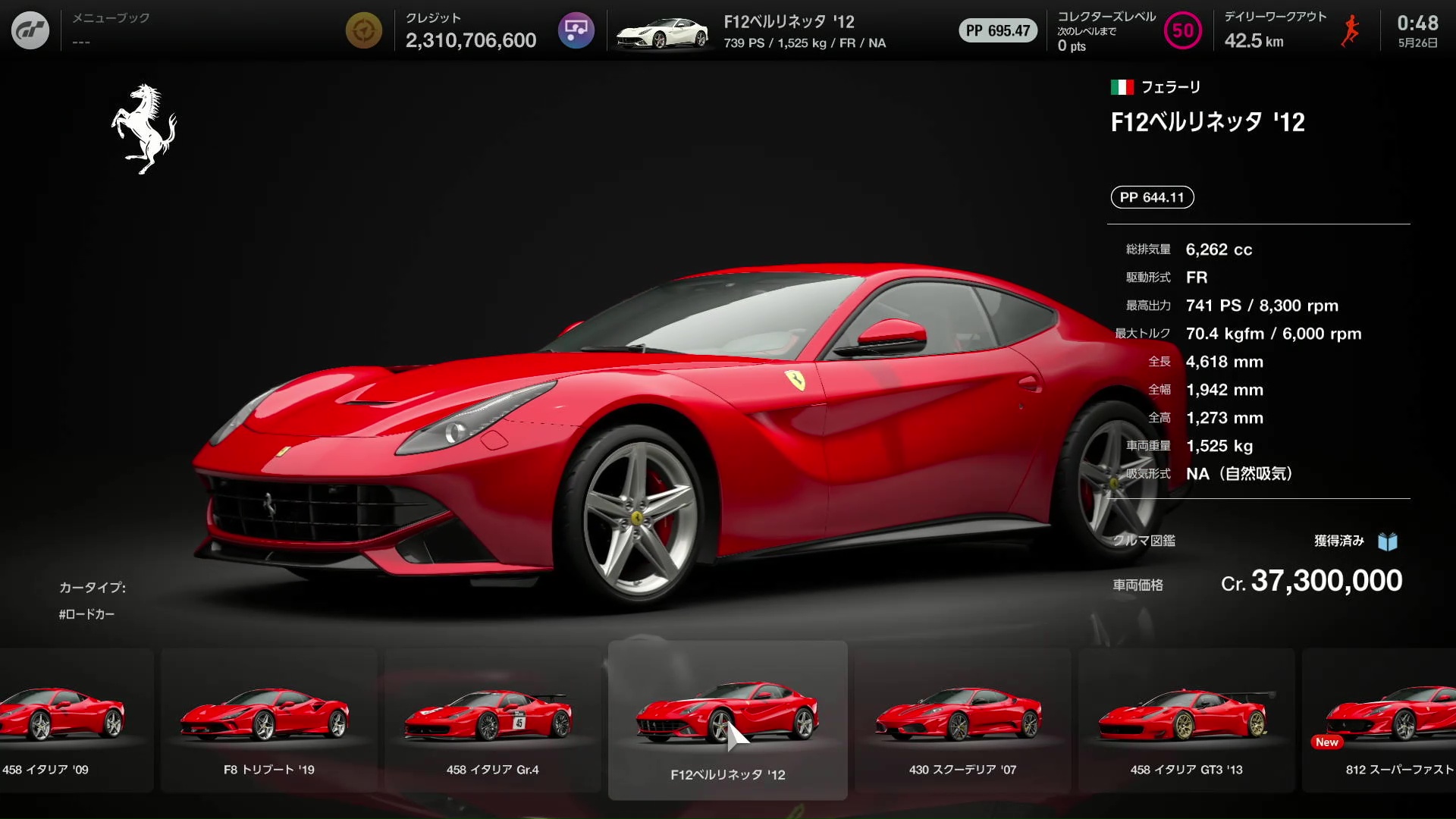The image size is (1456, 819).
Task: Select the F12ベルリネッタ '12 thumbnail
Action: point(728,720)
